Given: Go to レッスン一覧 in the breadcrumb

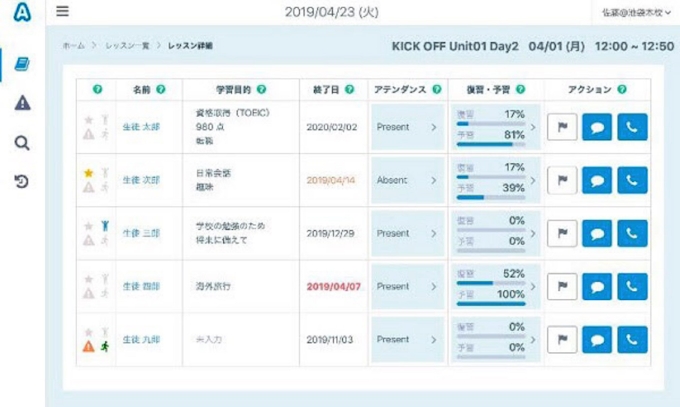Looking at the screenshot, I should pos(124,46).
